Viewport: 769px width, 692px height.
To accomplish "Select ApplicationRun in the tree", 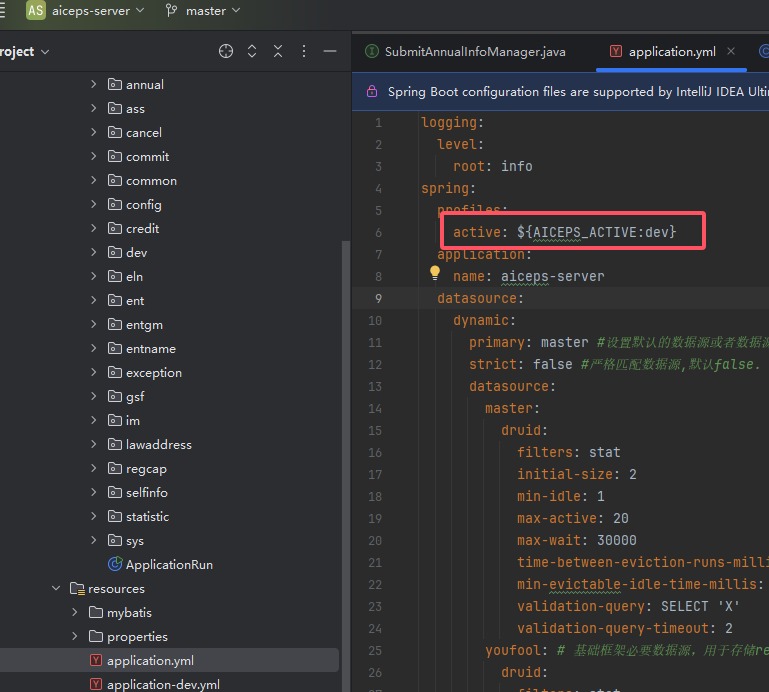I will pos(169,564).
